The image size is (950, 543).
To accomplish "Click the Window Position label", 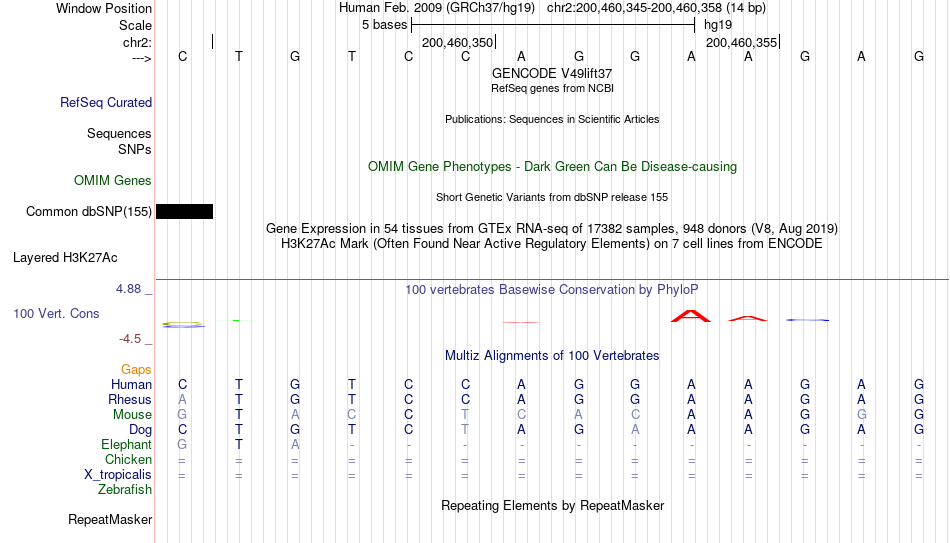I will tap(104, 8).
